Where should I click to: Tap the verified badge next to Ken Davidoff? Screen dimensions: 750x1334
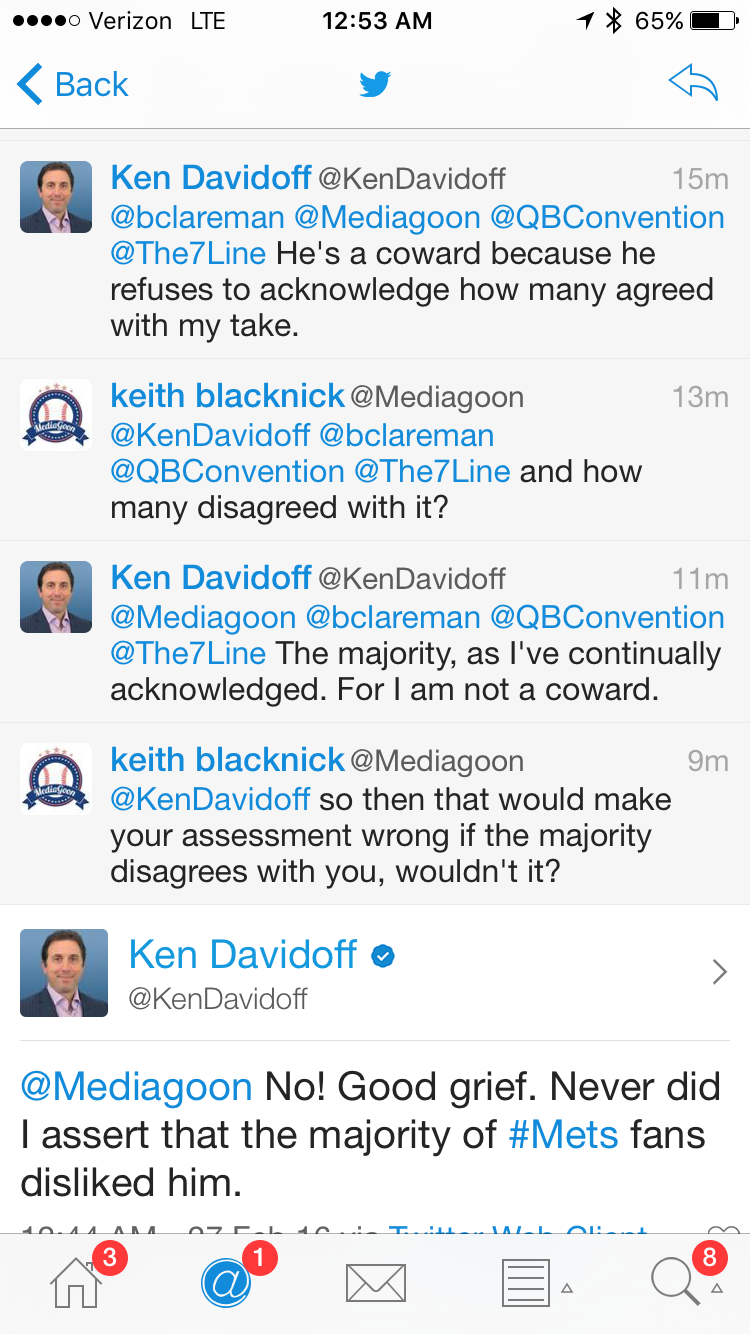(382, 957)
